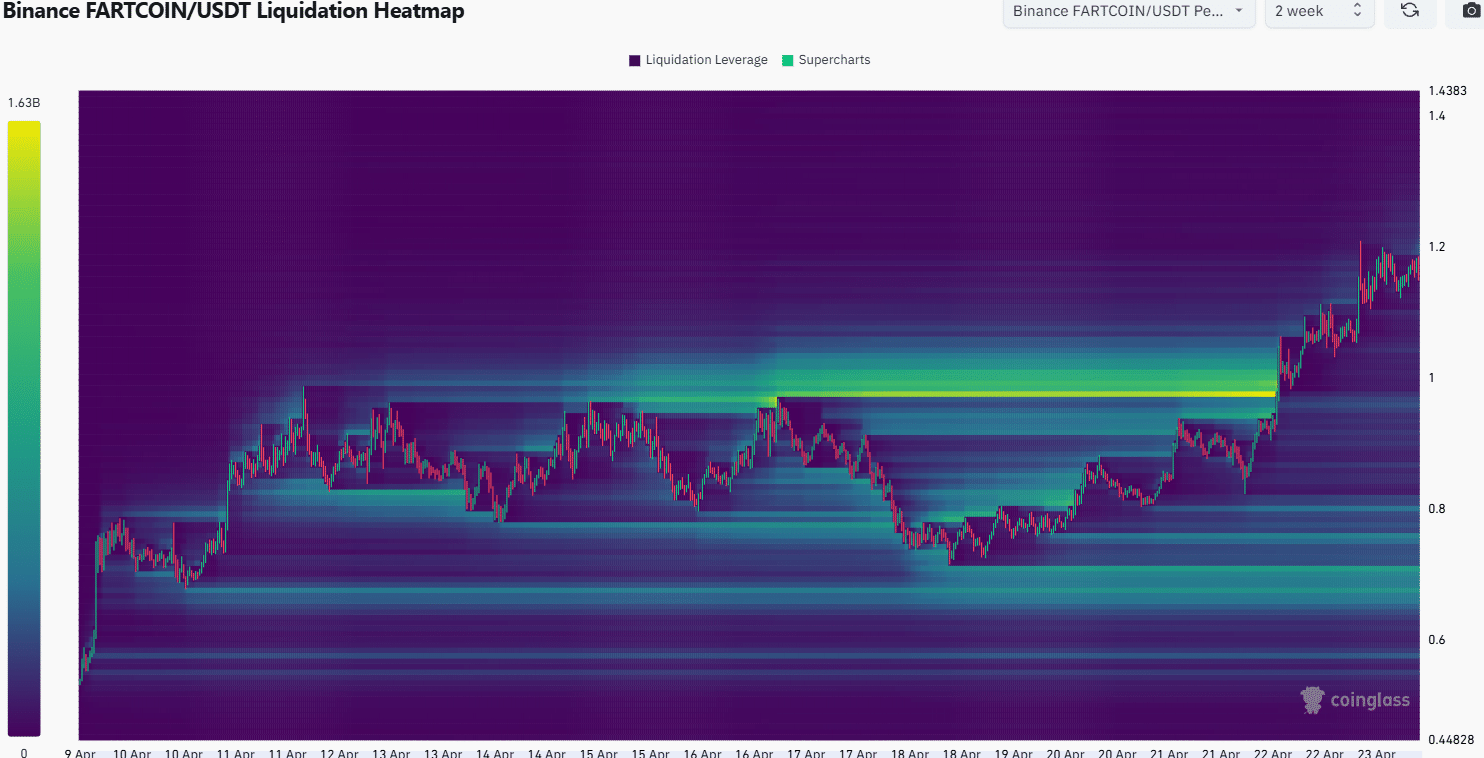
Task: Click the 1.2 price label on the y-axis
Action: 1436,247
